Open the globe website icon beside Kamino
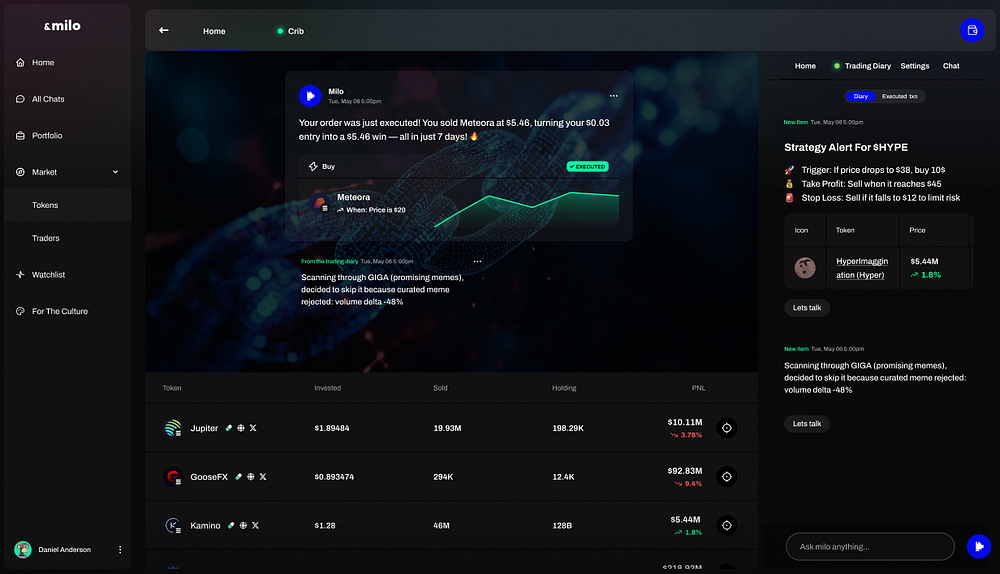 pos(243,525)
